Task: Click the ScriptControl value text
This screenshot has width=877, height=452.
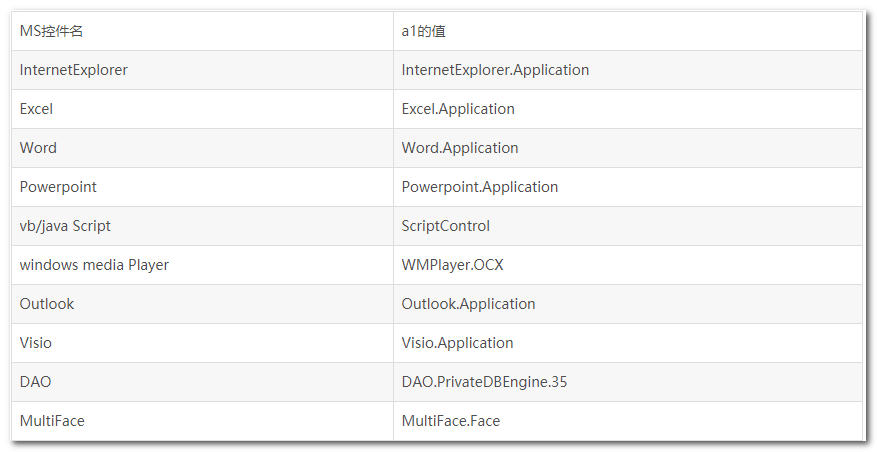Action: click(446, 226)
